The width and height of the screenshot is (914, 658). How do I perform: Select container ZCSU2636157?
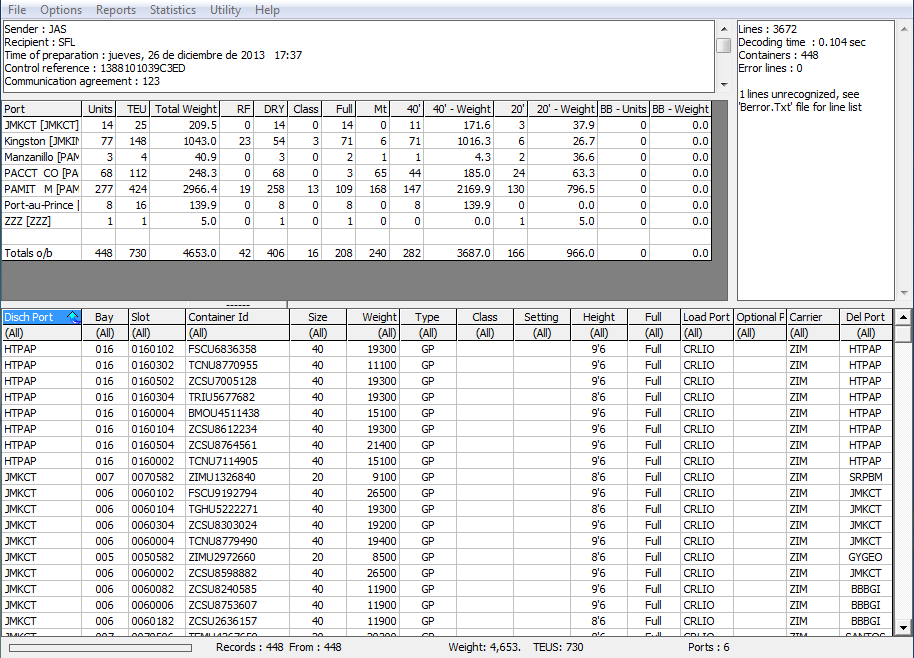(222, 621)
